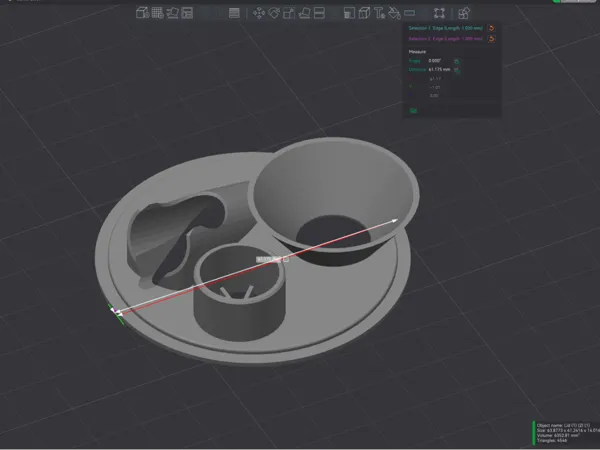Select the Cut tool

[319, 13]
